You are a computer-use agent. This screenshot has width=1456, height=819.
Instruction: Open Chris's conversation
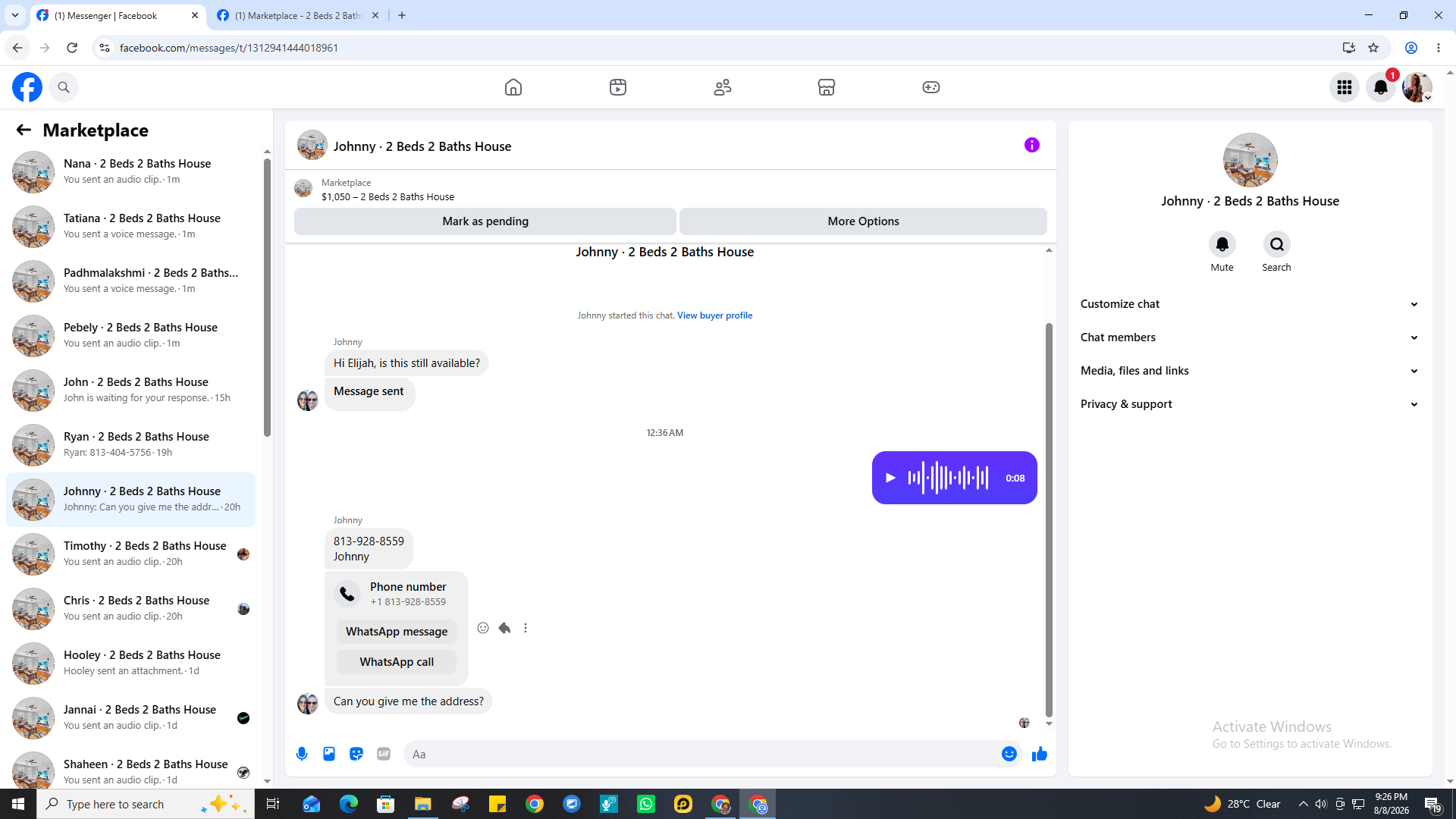(x=130, y=608)
